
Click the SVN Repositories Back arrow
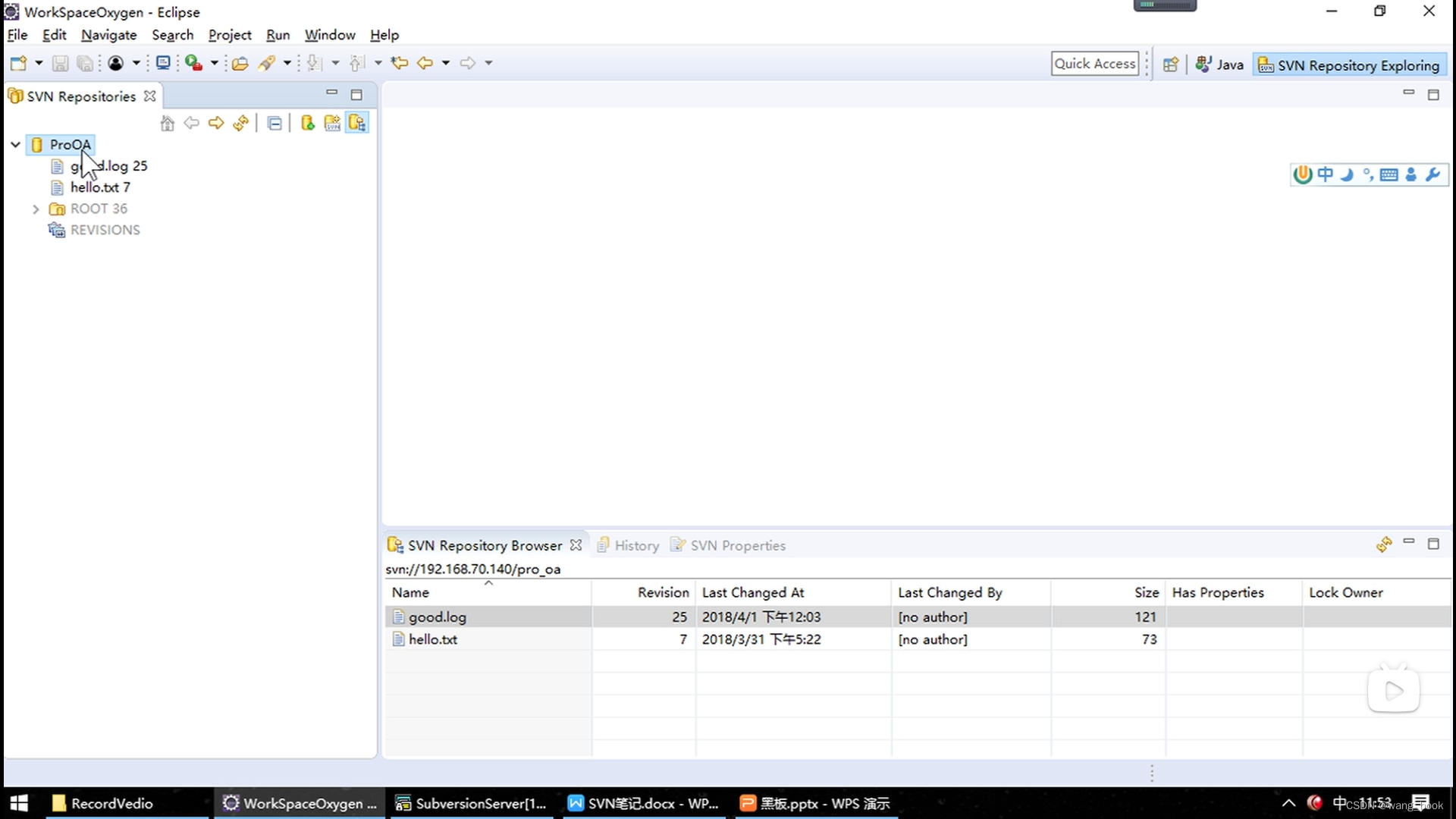pos(192,123)
